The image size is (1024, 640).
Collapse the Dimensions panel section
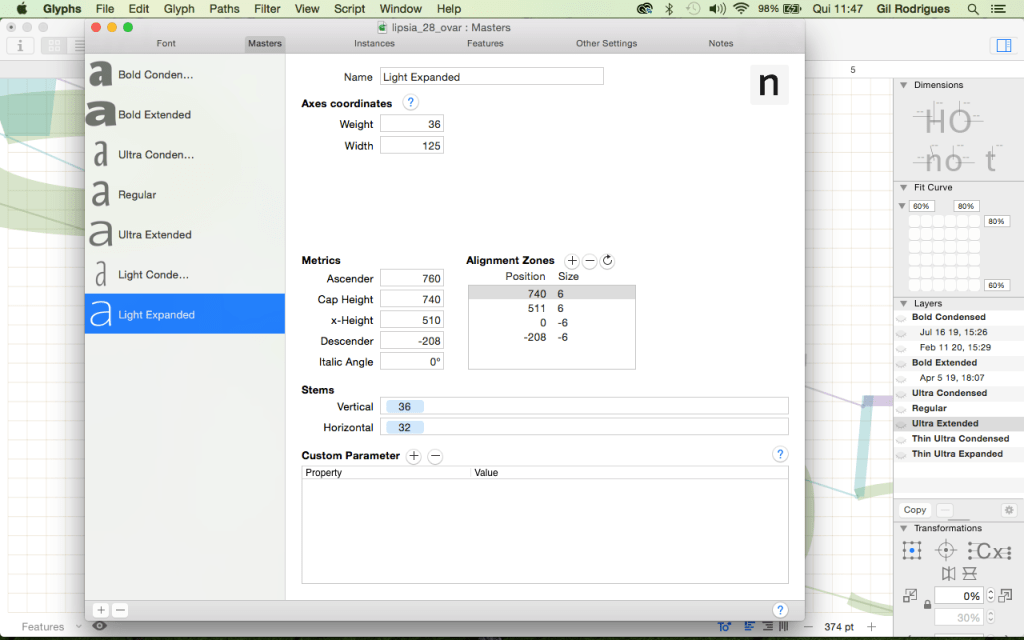(902, 85)
